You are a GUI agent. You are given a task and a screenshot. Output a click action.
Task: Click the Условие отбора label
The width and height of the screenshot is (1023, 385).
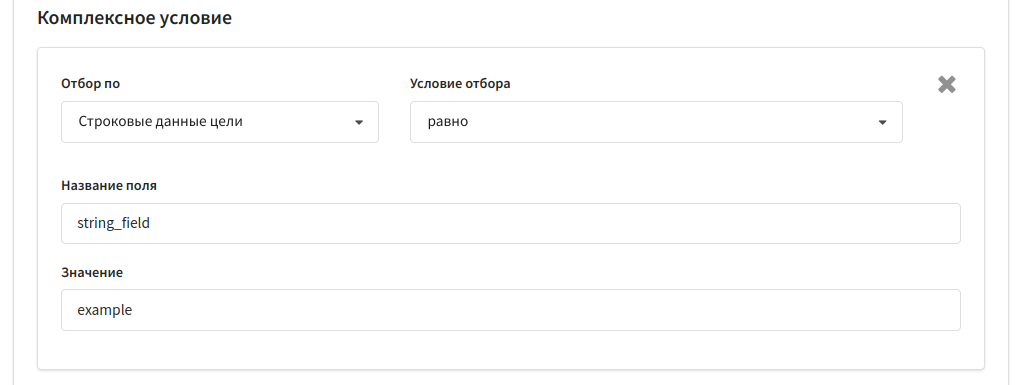click(x=460, y=84)
